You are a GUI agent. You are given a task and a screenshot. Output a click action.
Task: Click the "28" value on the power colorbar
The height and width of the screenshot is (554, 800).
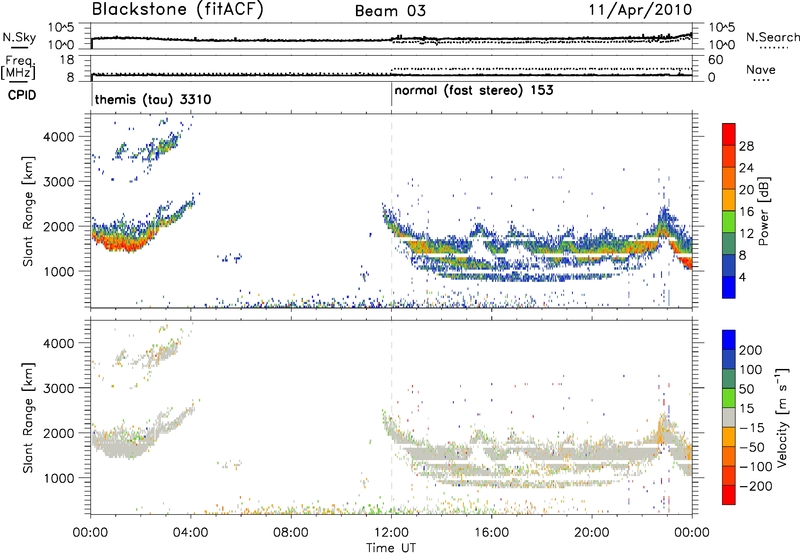tap(746, 146)
